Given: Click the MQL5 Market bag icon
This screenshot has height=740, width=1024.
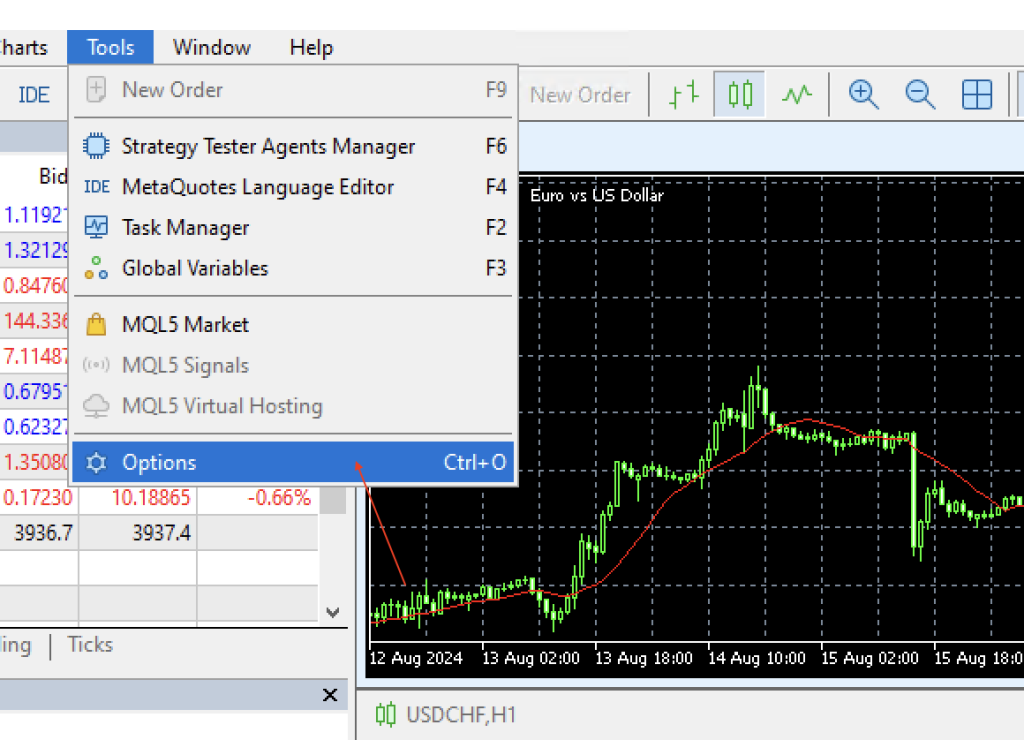Looking at the screenshot, I should [x=96, y=324].
